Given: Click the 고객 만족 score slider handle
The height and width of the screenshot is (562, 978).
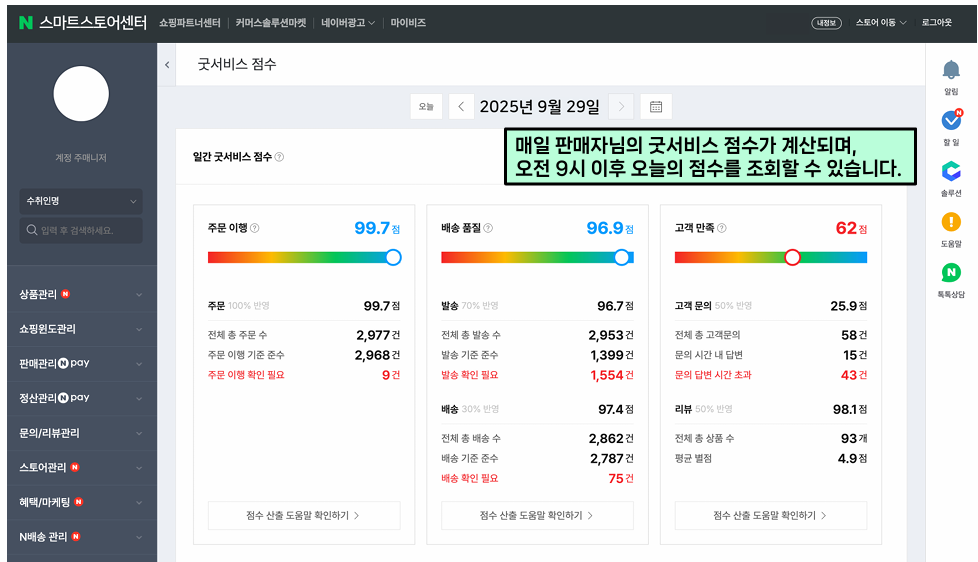Looking at the screenshot, I should (x=793, y=257).
